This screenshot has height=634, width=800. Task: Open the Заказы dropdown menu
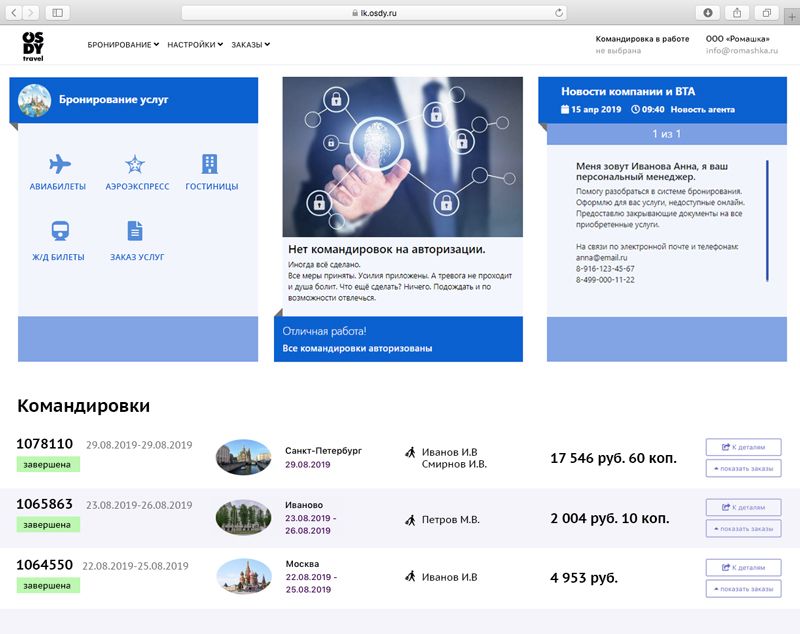pos(250,45)
